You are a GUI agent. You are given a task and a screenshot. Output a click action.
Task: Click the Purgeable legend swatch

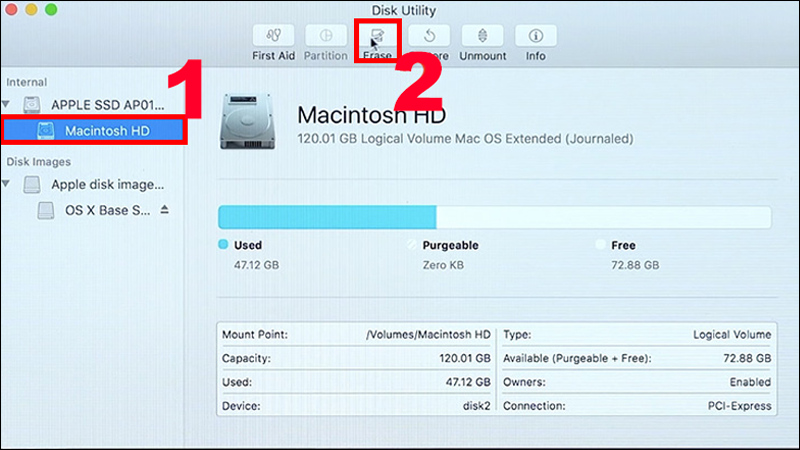pyautogui.click(x=412, y=244)
